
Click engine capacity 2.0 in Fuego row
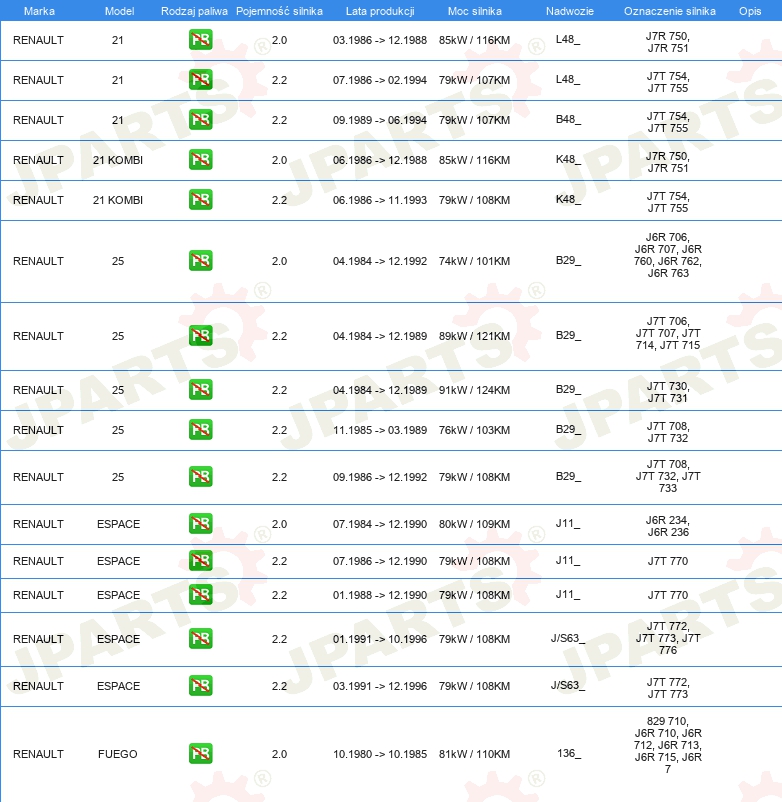279,754
